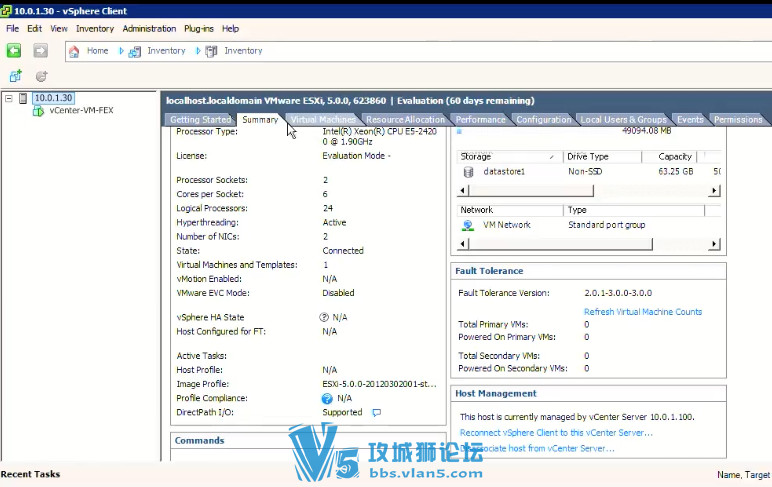
Task: Click the arrow after first Inventory breadcrumb
Action: tap(198, 51)
